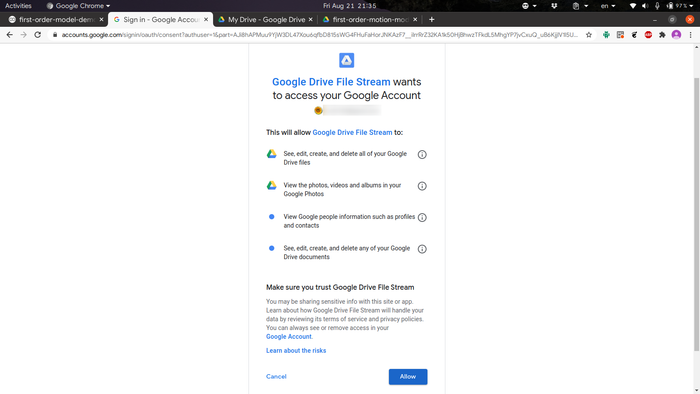Viewport: 700px width, 394px height.
Task: Open the Chrome profile avatar
Action: point(676,35)
